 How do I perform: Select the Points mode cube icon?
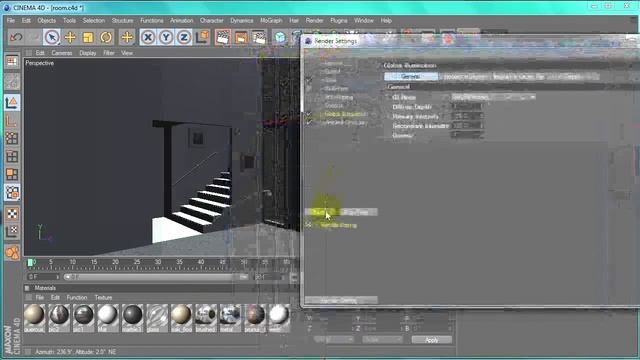coord(12,138)
